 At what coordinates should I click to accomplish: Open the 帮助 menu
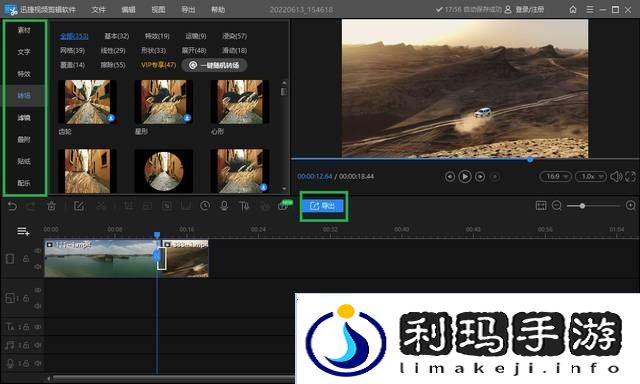pos(218,9)
